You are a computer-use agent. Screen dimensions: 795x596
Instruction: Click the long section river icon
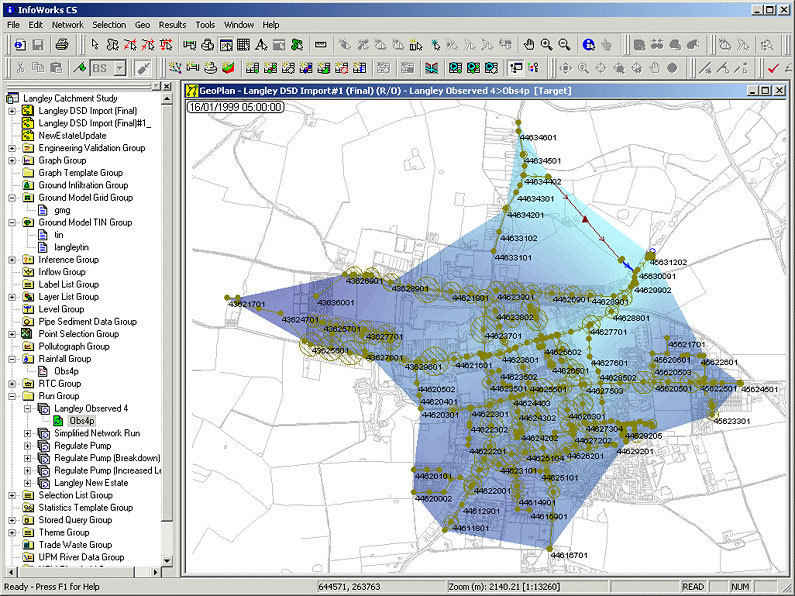click(431, 68)
